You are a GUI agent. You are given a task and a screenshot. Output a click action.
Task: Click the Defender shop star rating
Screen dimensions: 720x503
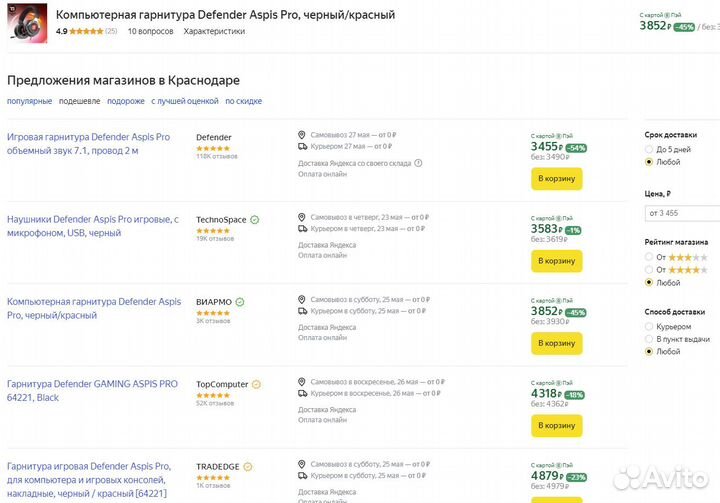(x=213, y=148)
